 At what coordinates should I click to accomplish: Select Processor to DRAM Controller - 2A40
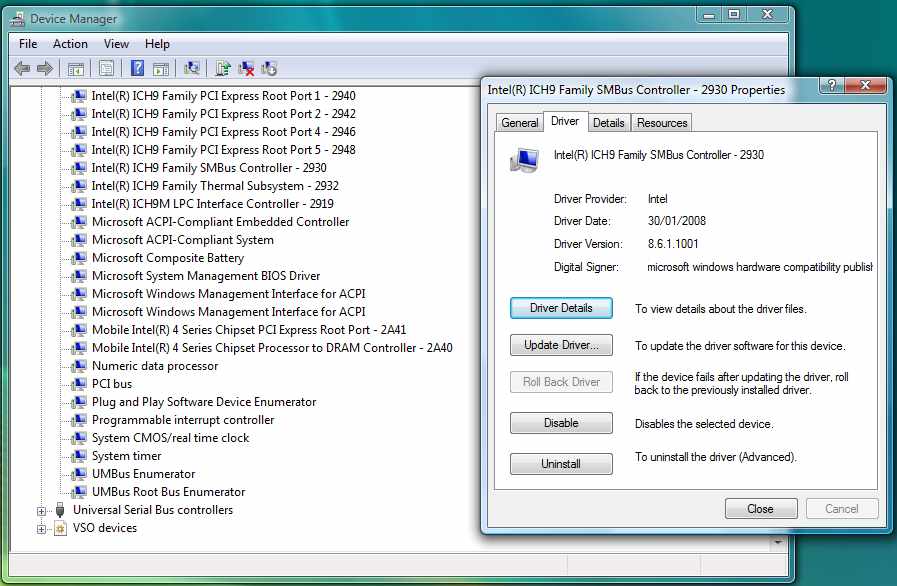click(x=272, y=348)
